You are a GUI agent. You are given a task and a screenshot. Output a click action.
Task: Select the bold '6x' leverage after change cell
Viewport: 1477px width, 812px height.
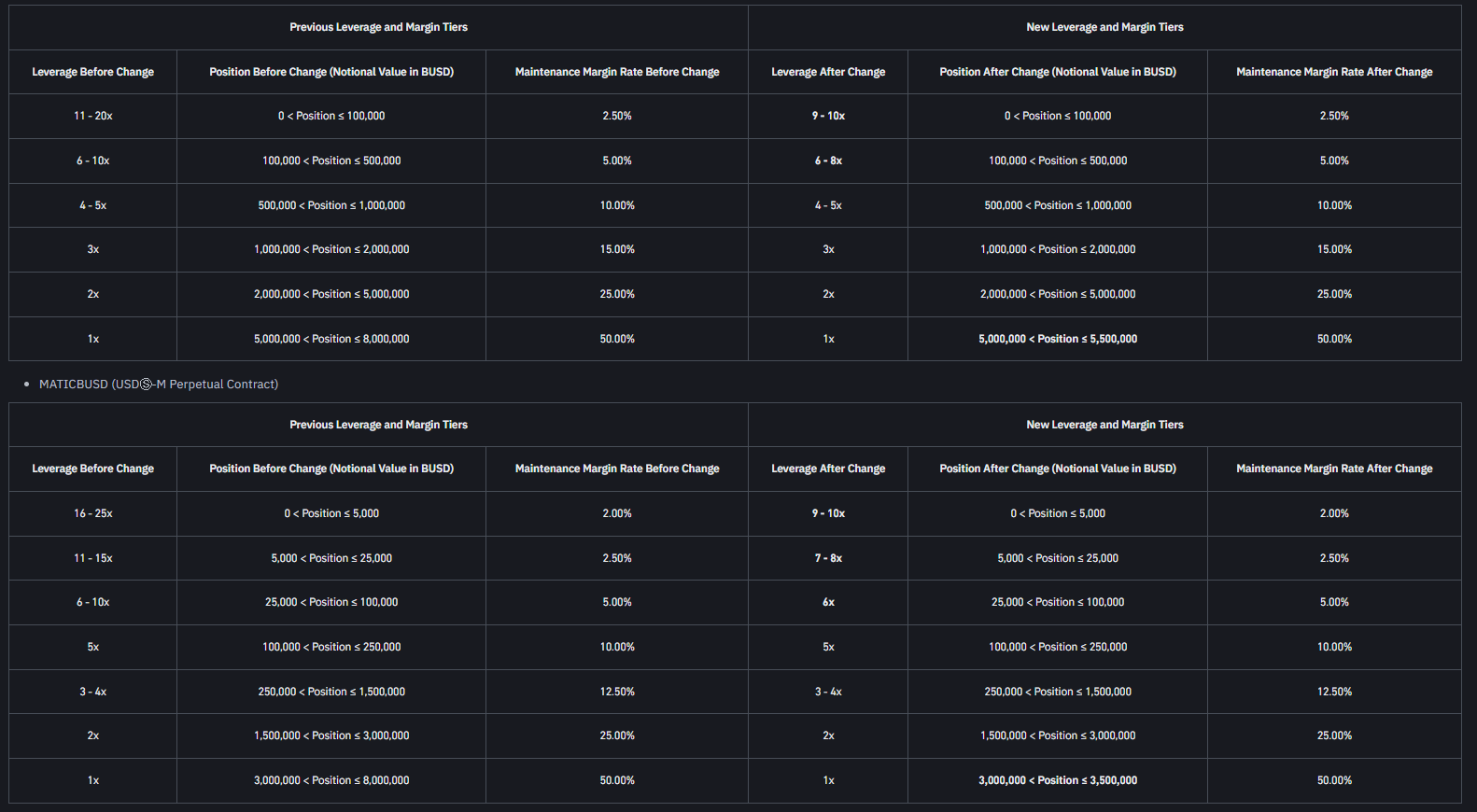[x=828, y=602]
